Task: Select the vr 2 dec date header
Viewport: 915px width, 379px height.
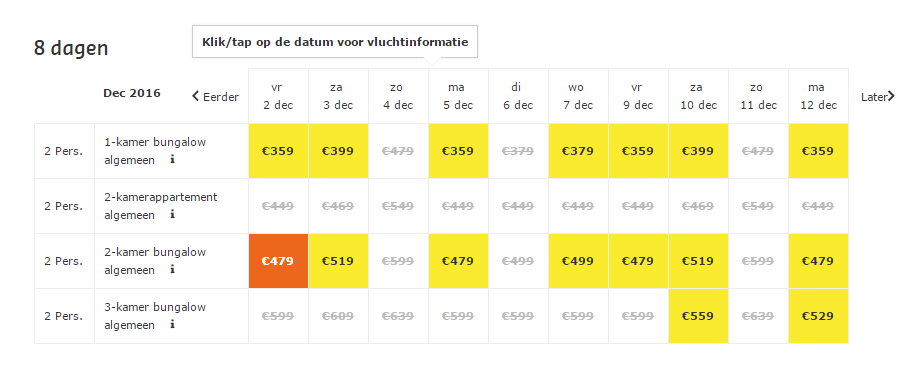Action: (x=278, y=96)
